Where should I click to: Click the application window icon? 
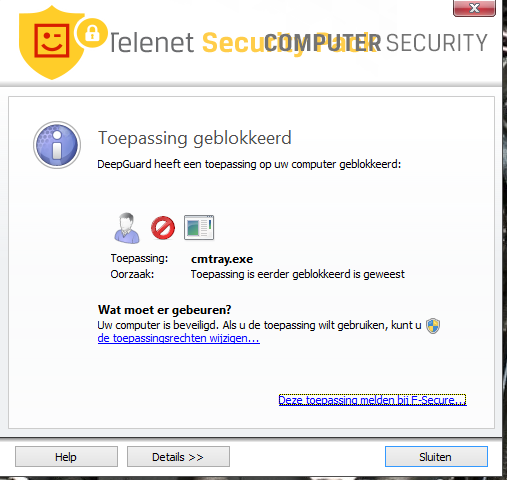pyautogui.click(x=199, y=228)
